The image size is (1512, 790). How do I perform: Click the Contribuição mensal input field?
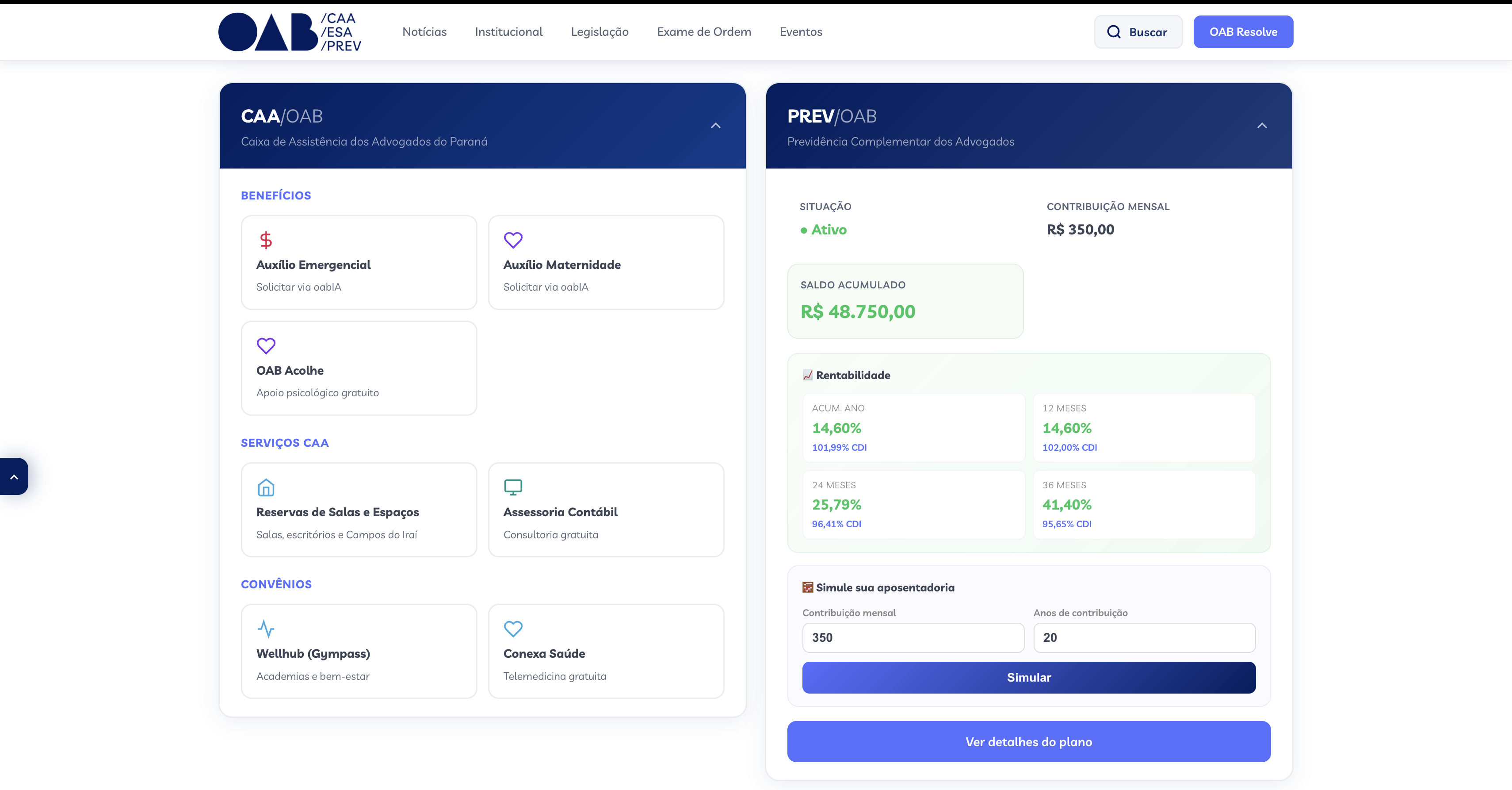(x=913, y=638)
